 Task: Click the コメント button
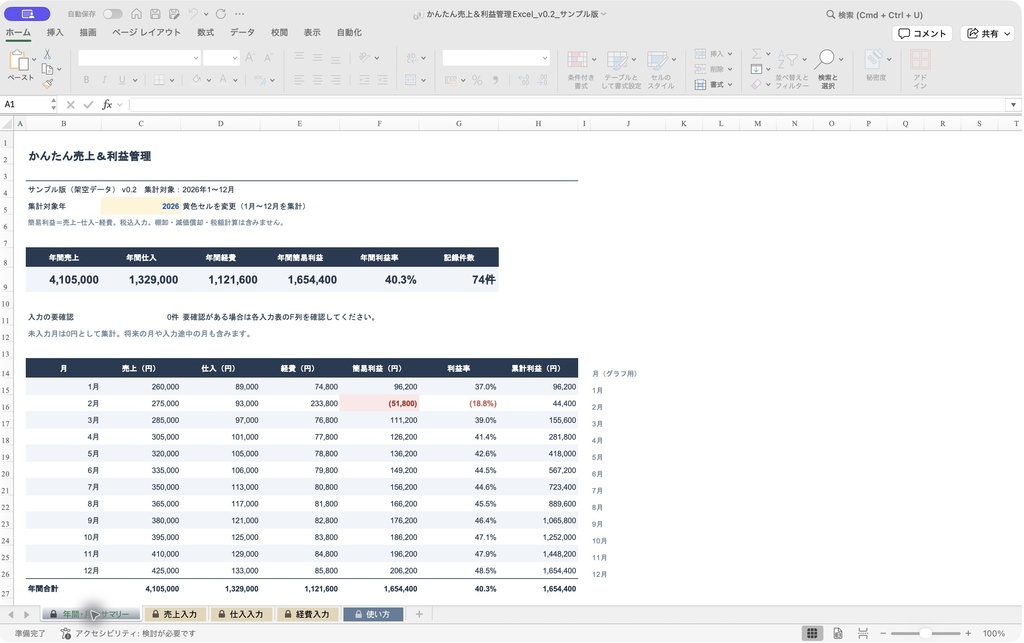[x=922, y=33]
